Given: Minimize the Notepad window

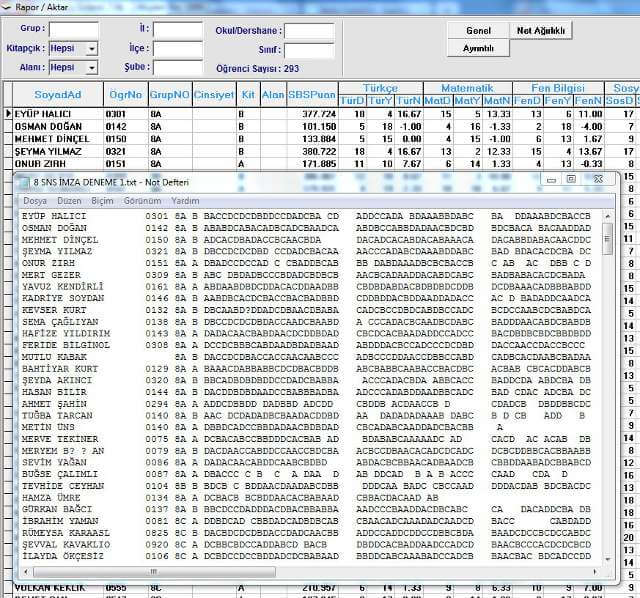Looking at the screenshot, I should (x=551, y=180).
